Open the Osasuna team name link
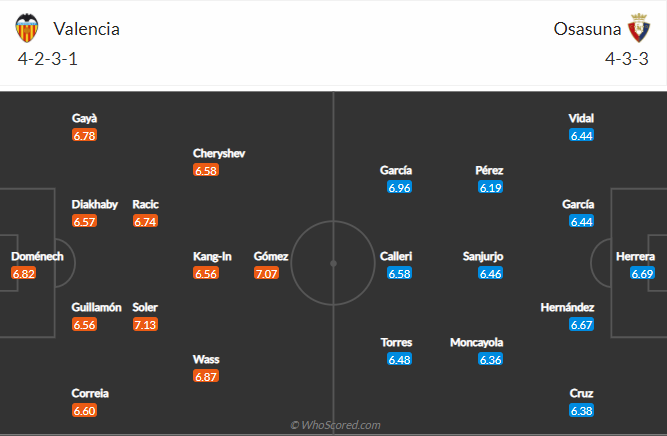Viewport: 667px width, 436px height. tap(586, 28)
